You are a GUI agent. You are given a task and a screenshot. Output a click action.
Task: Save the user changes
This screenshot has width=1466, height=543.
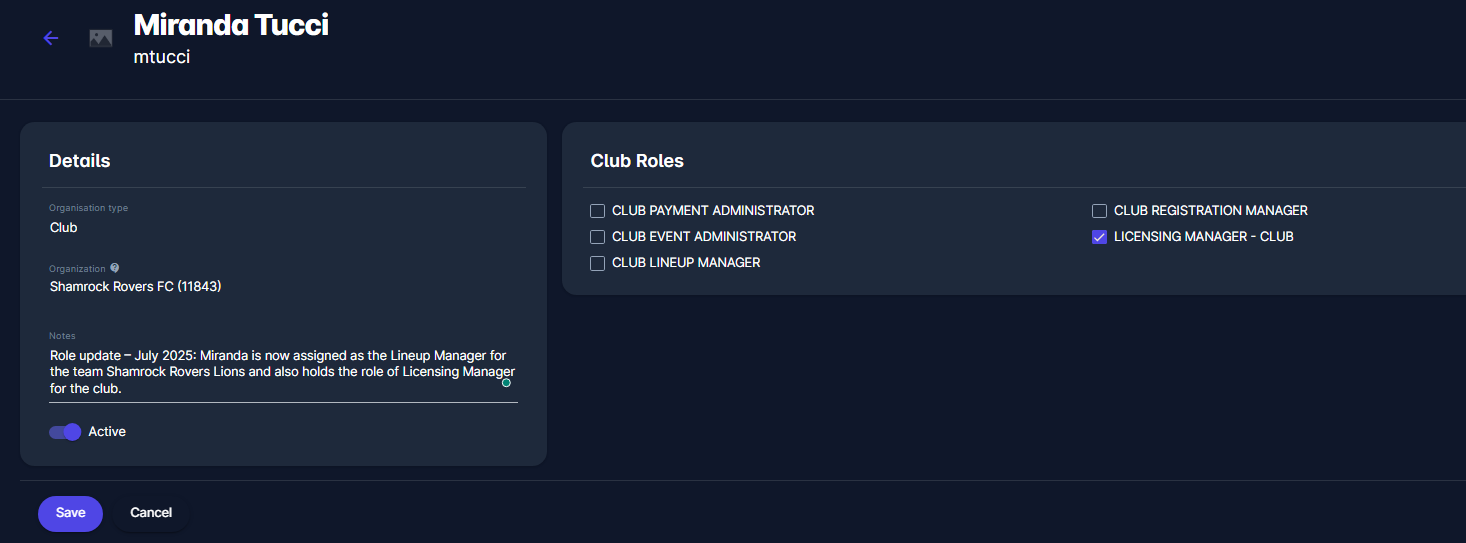[x=70, y=513]
